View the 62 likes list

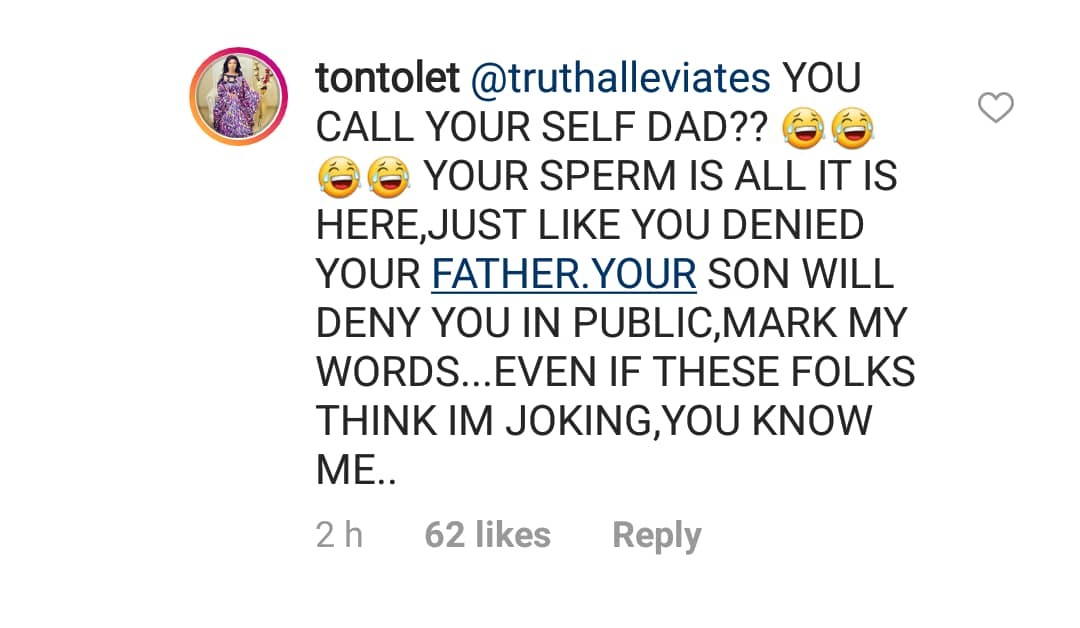[x=487, y=535]
